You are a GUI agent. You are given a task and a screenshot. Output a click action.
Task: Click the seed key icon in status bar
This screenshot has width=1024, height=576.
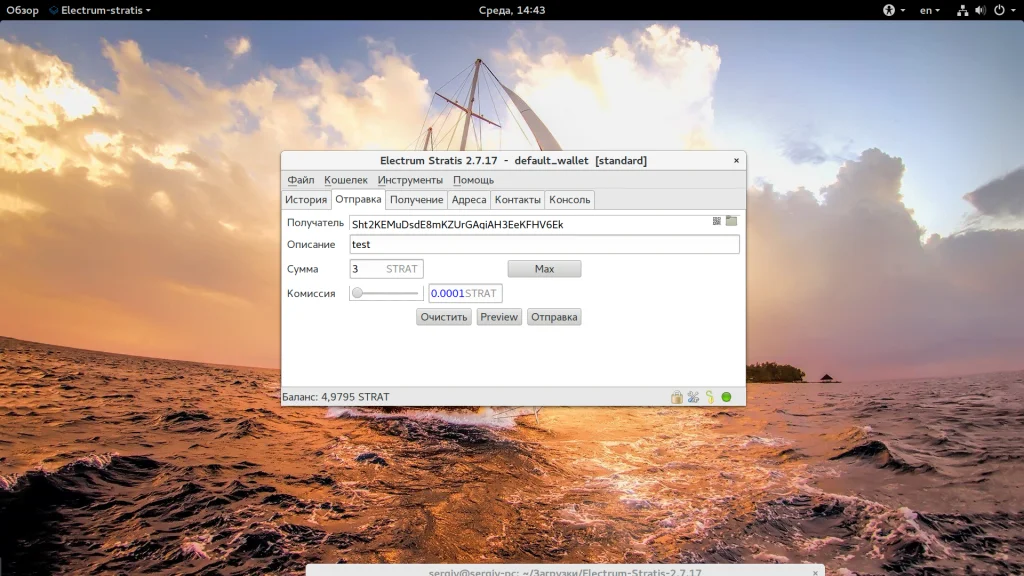pos(709,397)
